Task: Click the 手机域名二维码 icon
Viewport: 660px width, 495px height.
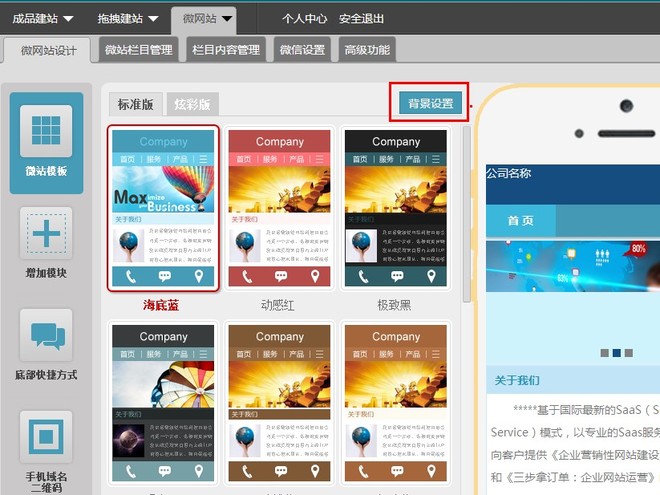Action: [45, 436]
